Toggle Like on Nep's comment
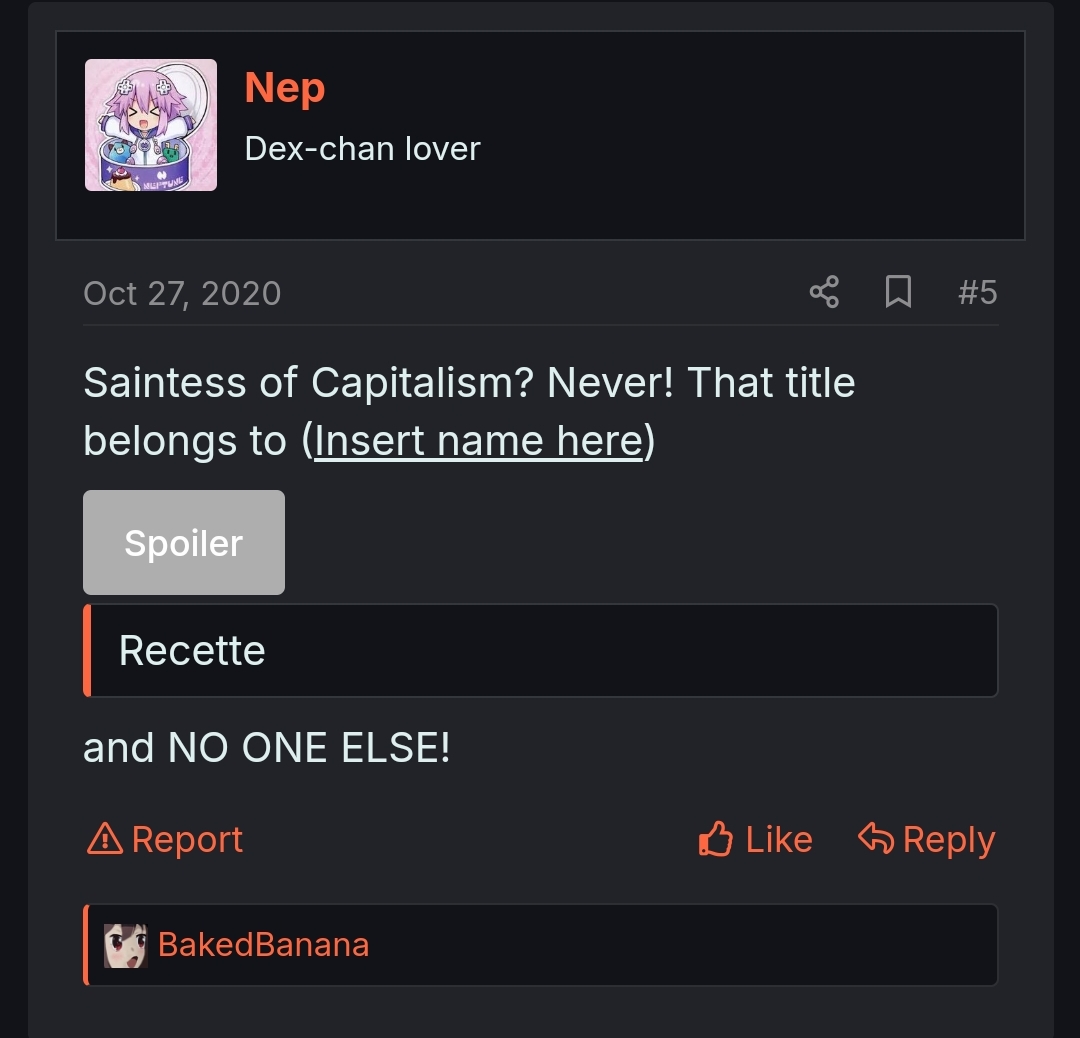The height and width of the screenshot is (1038, 1080). pyautogui.click(x=755, y=839)
